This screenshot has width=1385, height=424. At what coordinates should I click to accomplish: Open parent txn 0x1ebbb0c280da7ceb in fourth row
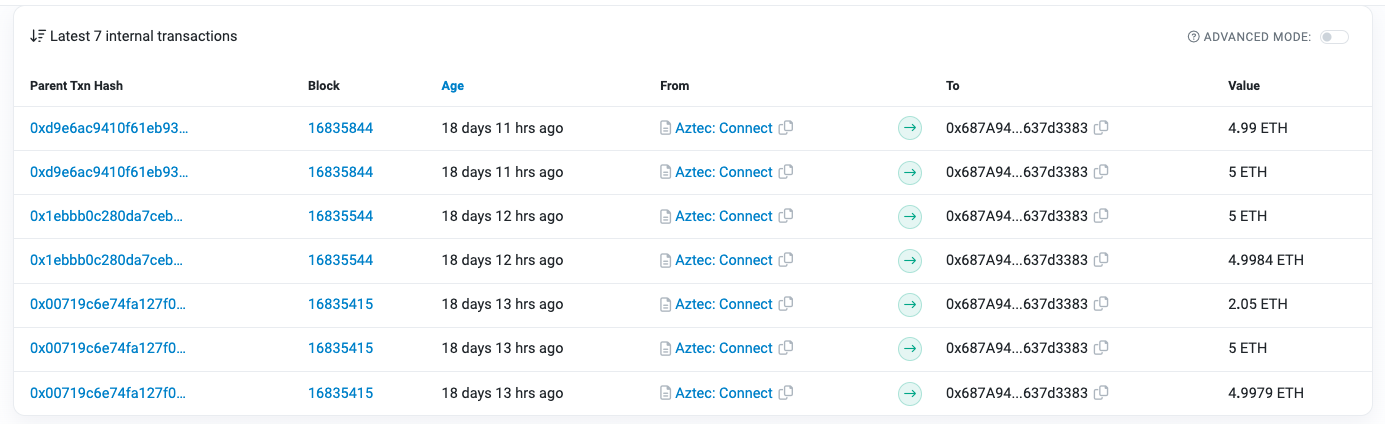(x=107, y=260)
